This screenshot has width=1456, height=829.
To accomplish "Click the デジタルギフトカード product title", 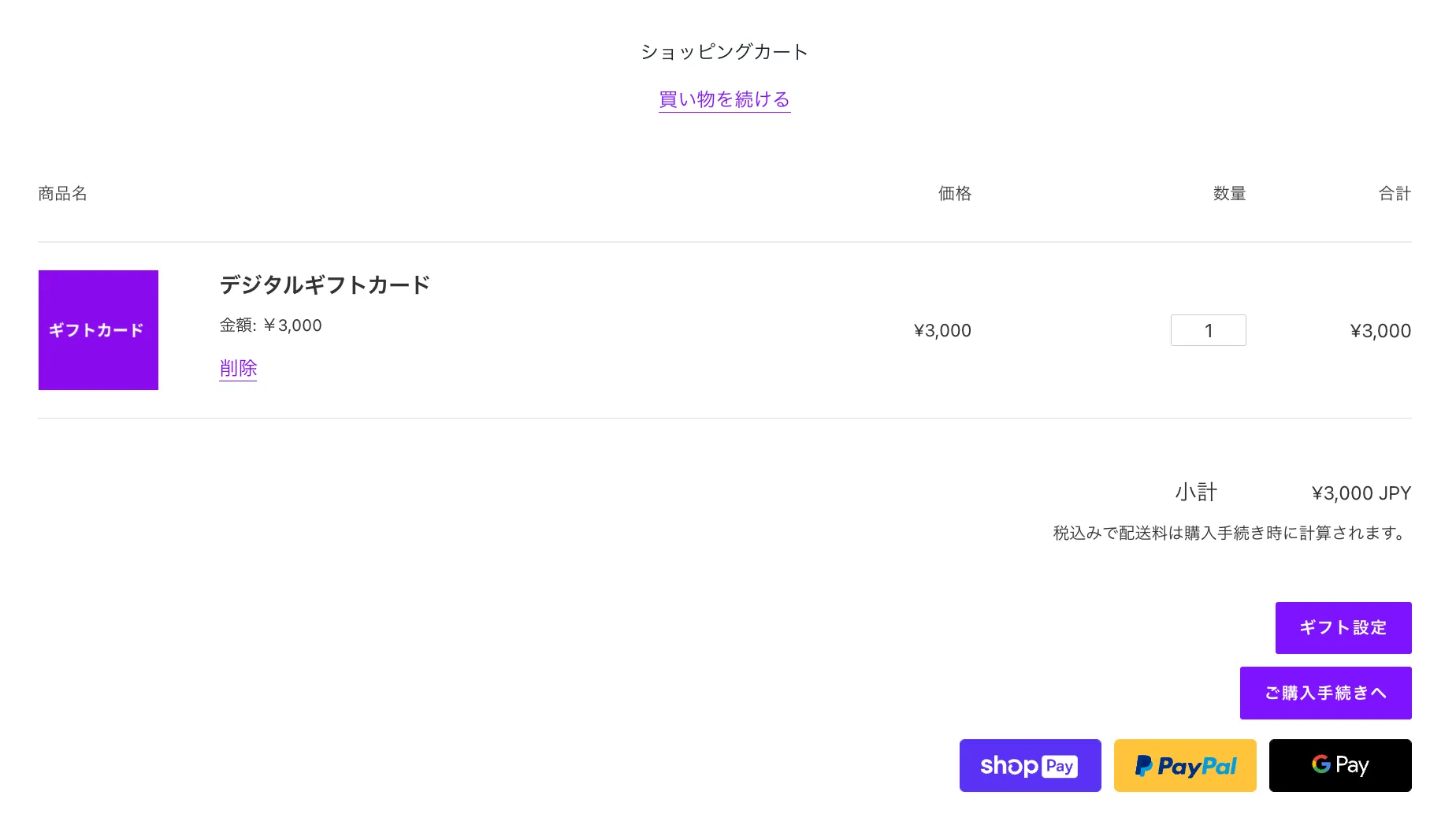I will point(325,284).
